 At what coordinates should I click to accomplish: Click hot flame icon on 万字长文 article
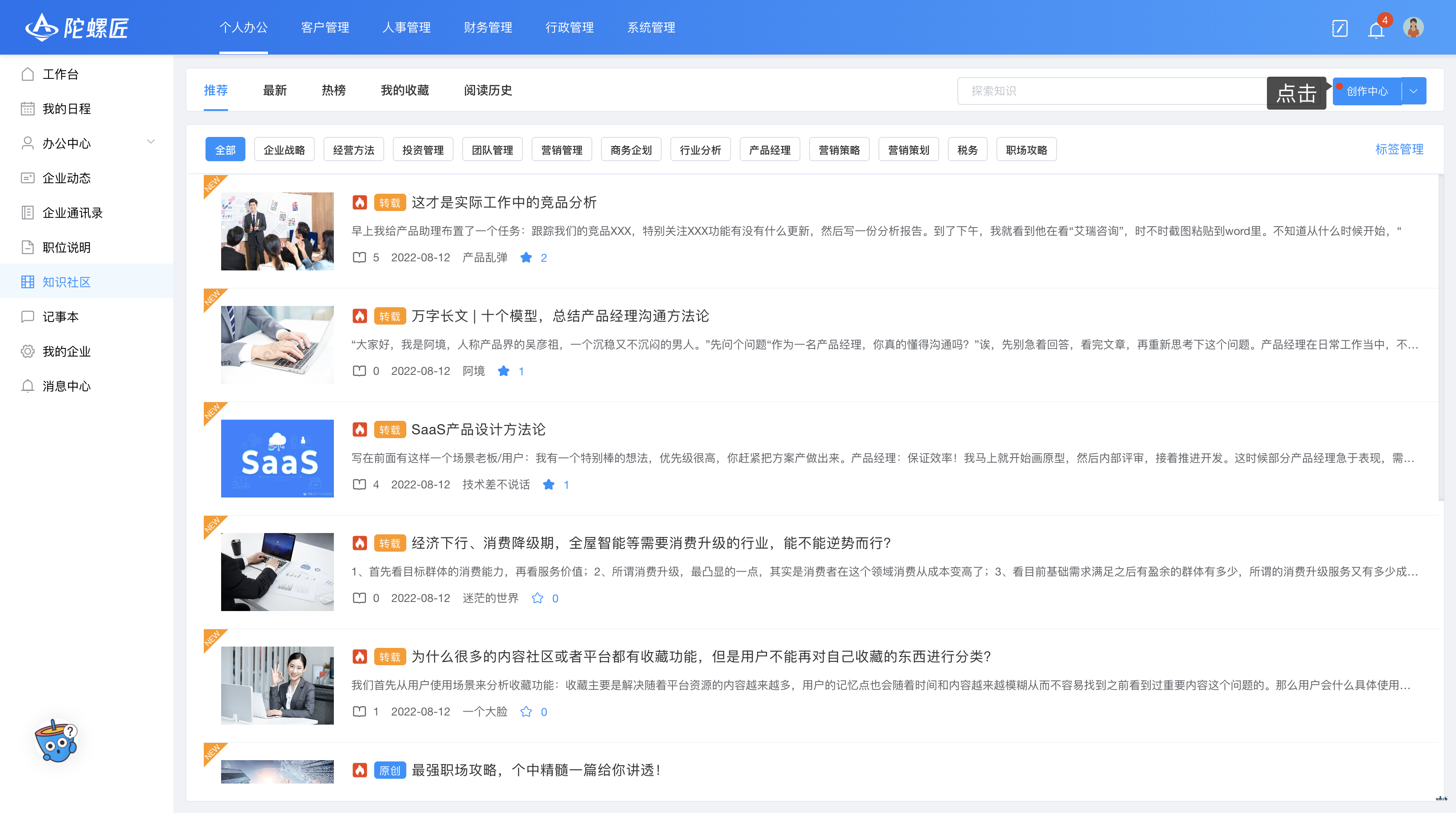click(360, 316)
